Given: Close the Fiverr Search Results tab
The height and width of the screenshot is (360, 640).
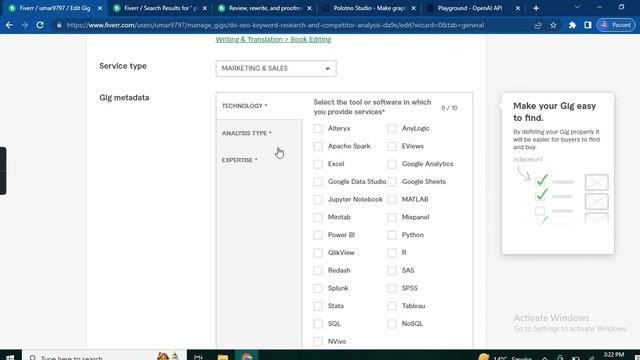Looking at the screenshot, I should (x=204, y=8).
